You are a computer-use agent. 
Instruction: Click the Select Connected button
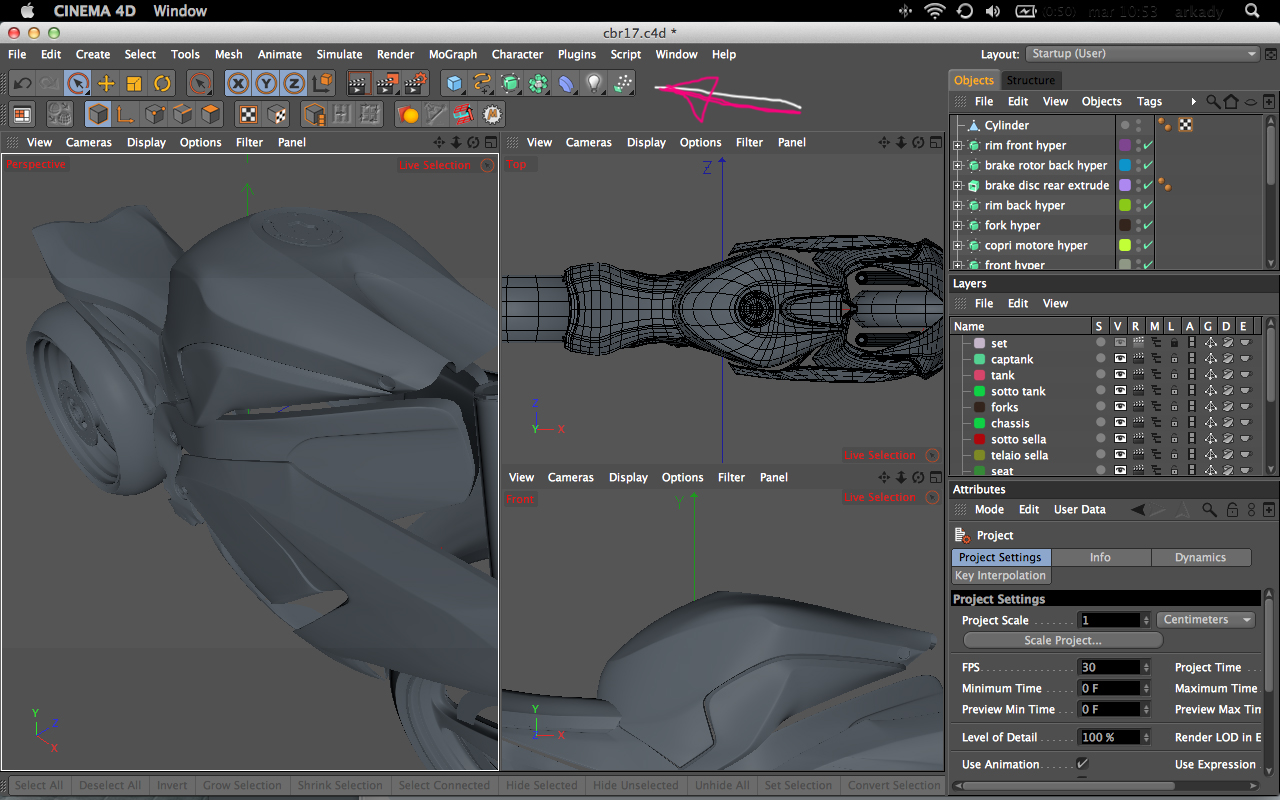click(444, 786)
